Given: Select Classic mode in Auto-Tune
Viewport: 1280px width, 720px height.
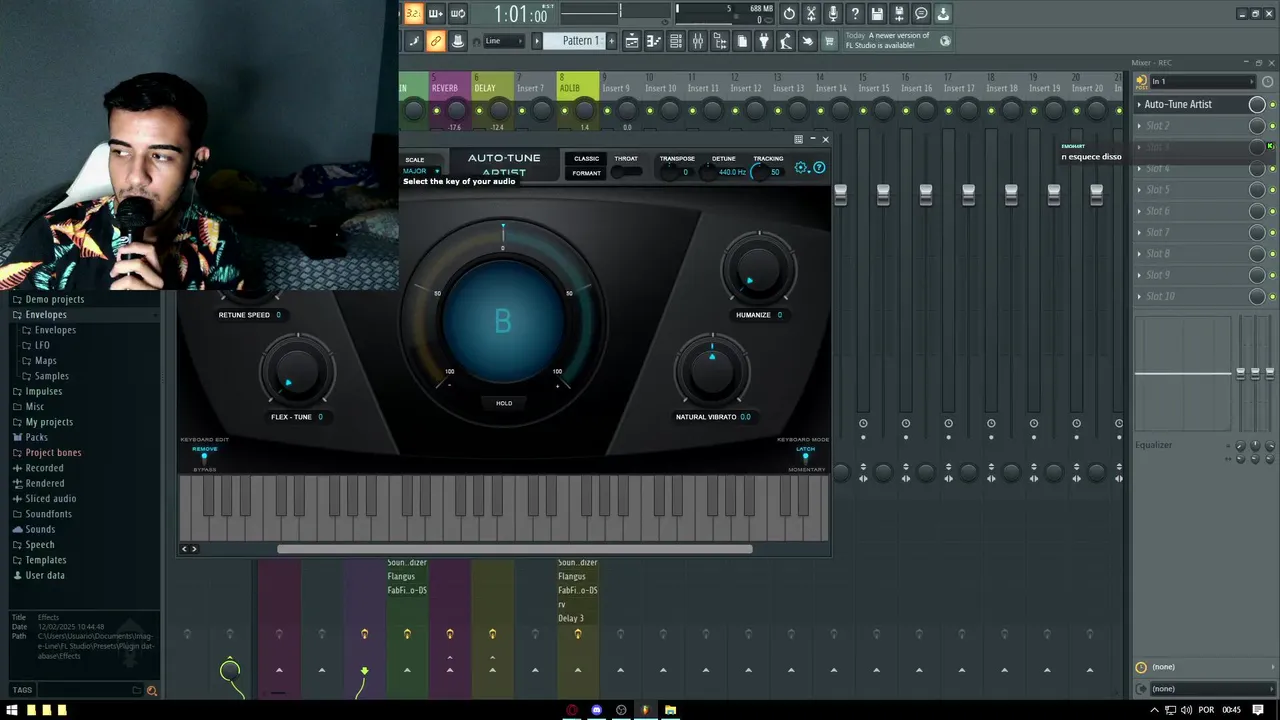Looking at the screenshot, I should tap(586, 158).
